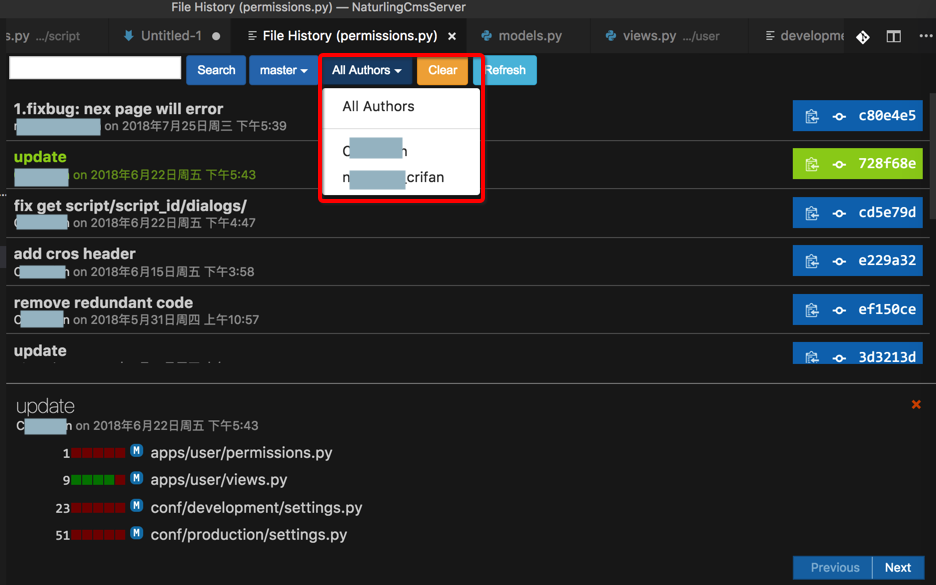Click the commit node icon for e229a32
Image resolution: width=936 pixels, height=585 pixels.
(x=839, y=261)
